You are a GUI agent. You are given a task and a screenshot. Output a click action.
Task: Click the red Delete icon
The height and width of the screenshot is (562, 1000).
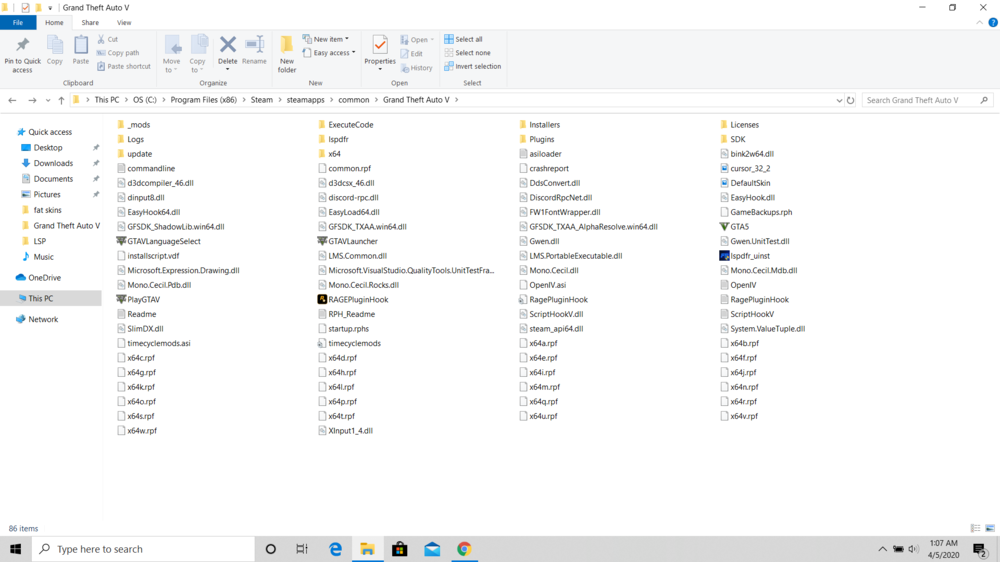click(x=228, y=45)
